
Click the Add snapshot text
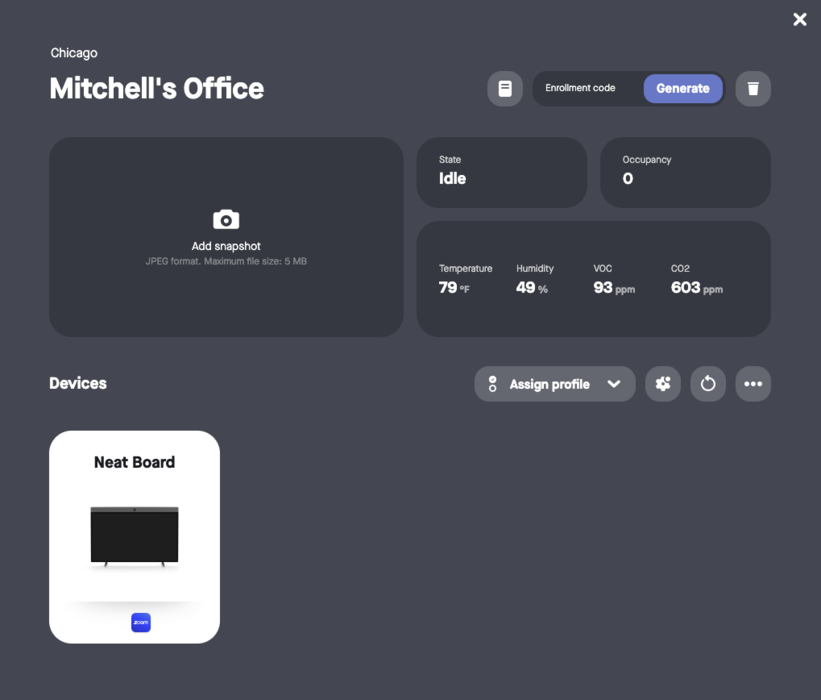[x=226, y=246]
